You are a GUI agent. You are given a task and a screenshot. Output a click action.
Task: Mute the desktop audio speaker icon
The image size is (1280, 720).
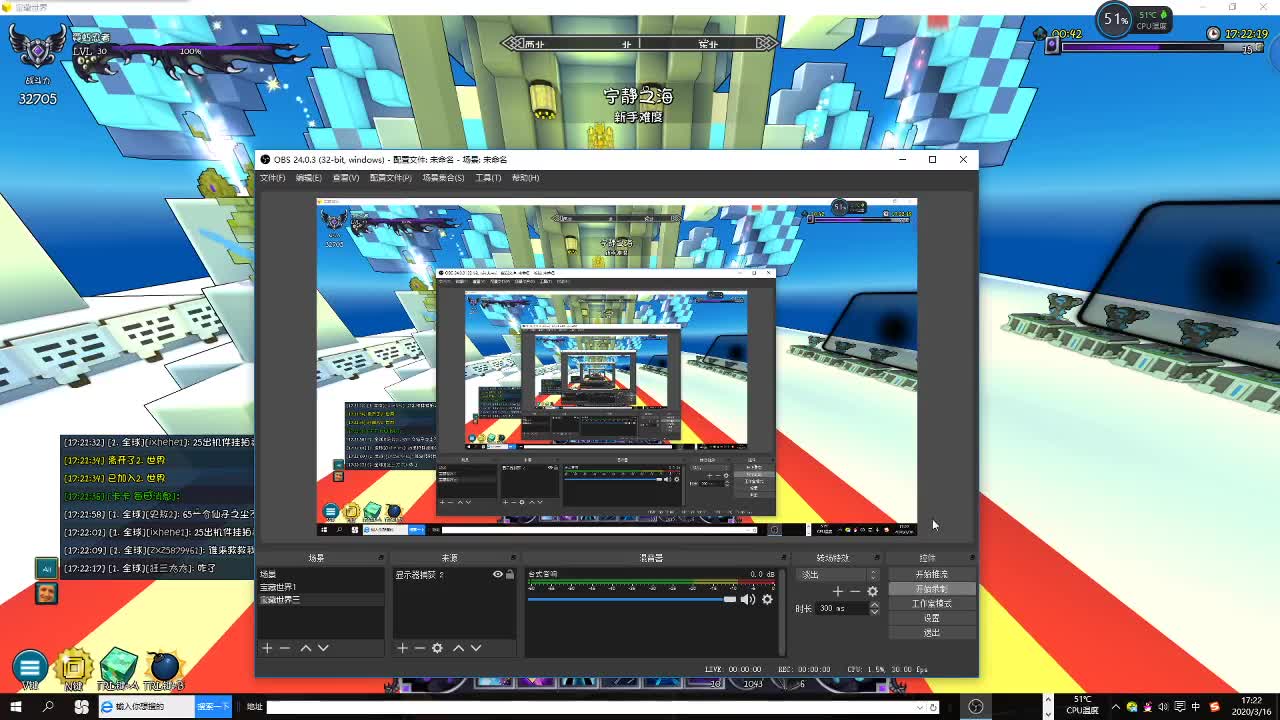(748, 599)
